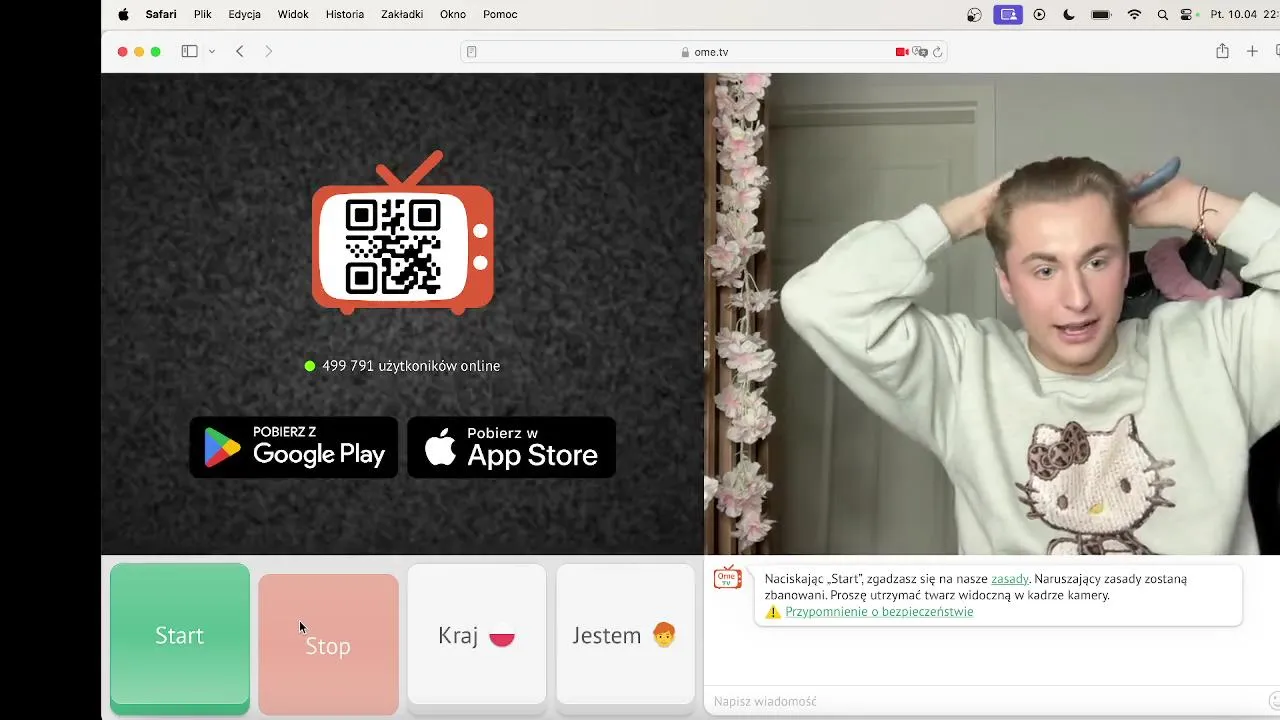Click the screen-sharing status icon in menu bar
1280x720 pixels.
point(1008,15)
